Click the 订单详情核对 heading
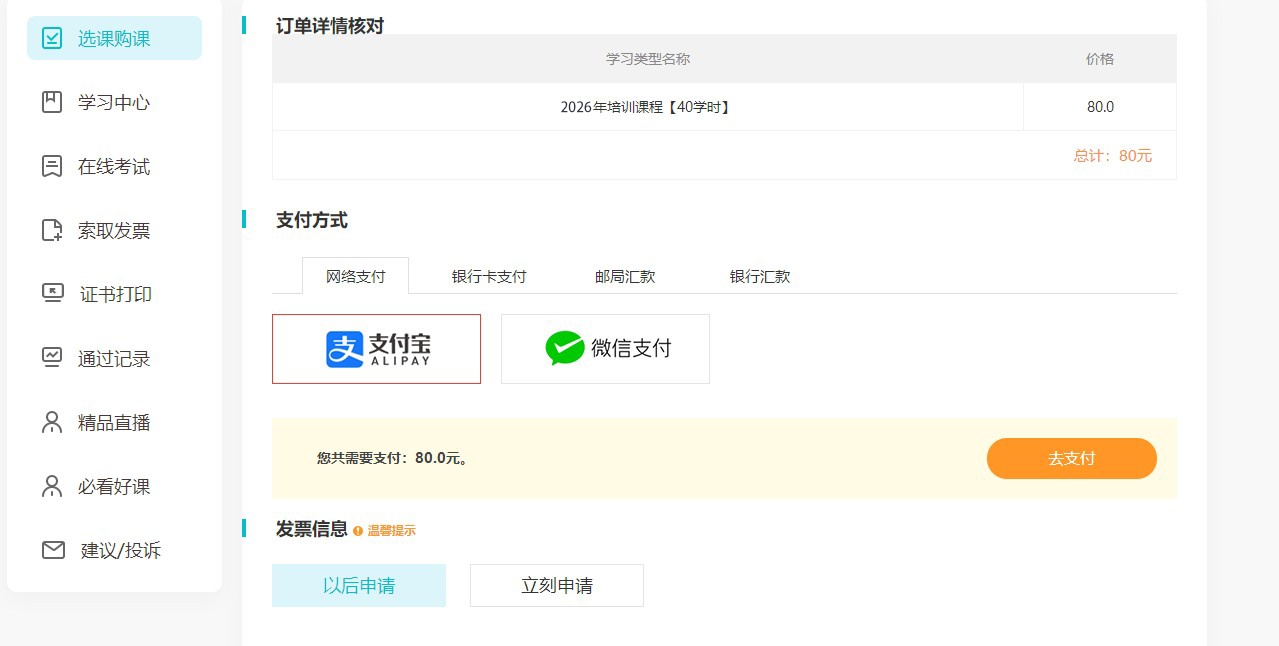 tap(330, 26)
